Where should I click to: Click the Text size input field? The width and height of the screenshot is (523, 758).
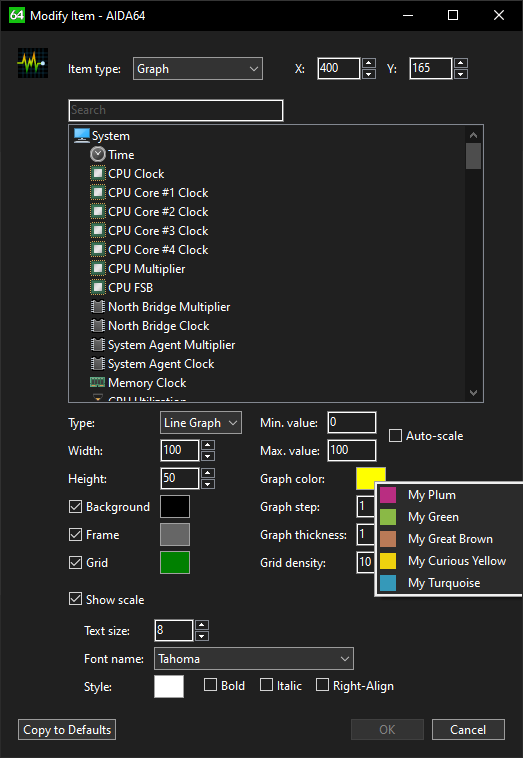pyautogui.click(x=174, y=630)
